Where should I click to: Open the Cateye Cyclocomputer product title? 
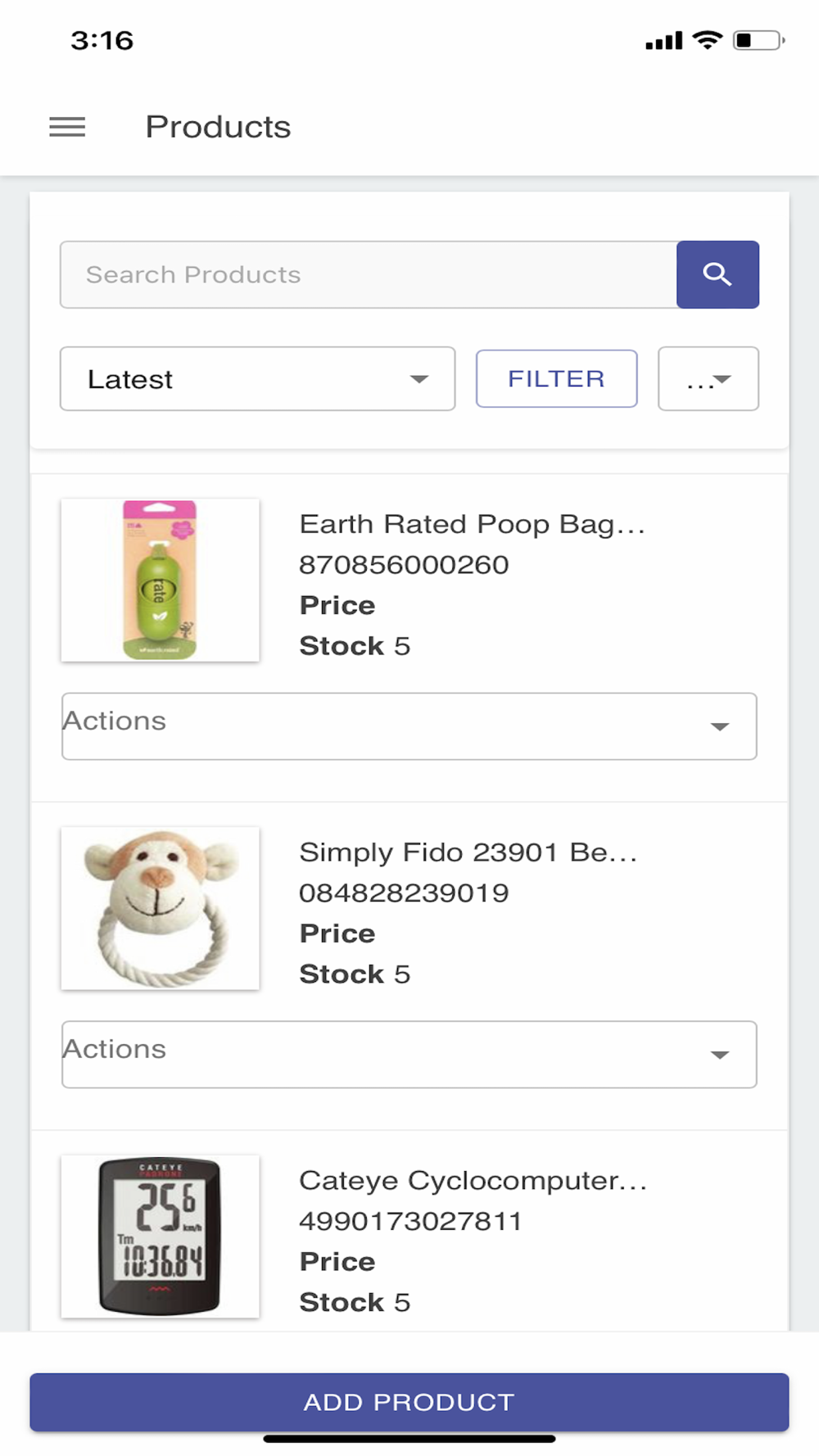click(x=473, y=1181)
